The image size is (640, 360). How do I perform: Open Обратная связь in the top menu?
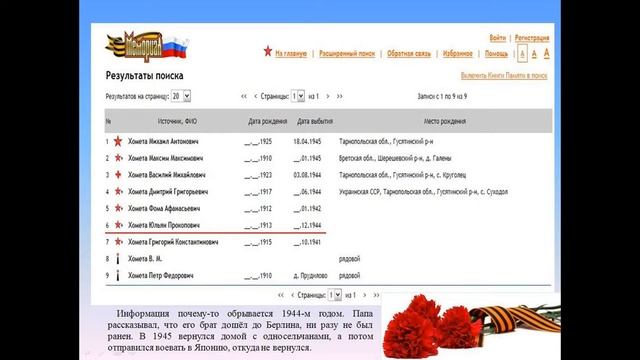[x=409, y=53]
